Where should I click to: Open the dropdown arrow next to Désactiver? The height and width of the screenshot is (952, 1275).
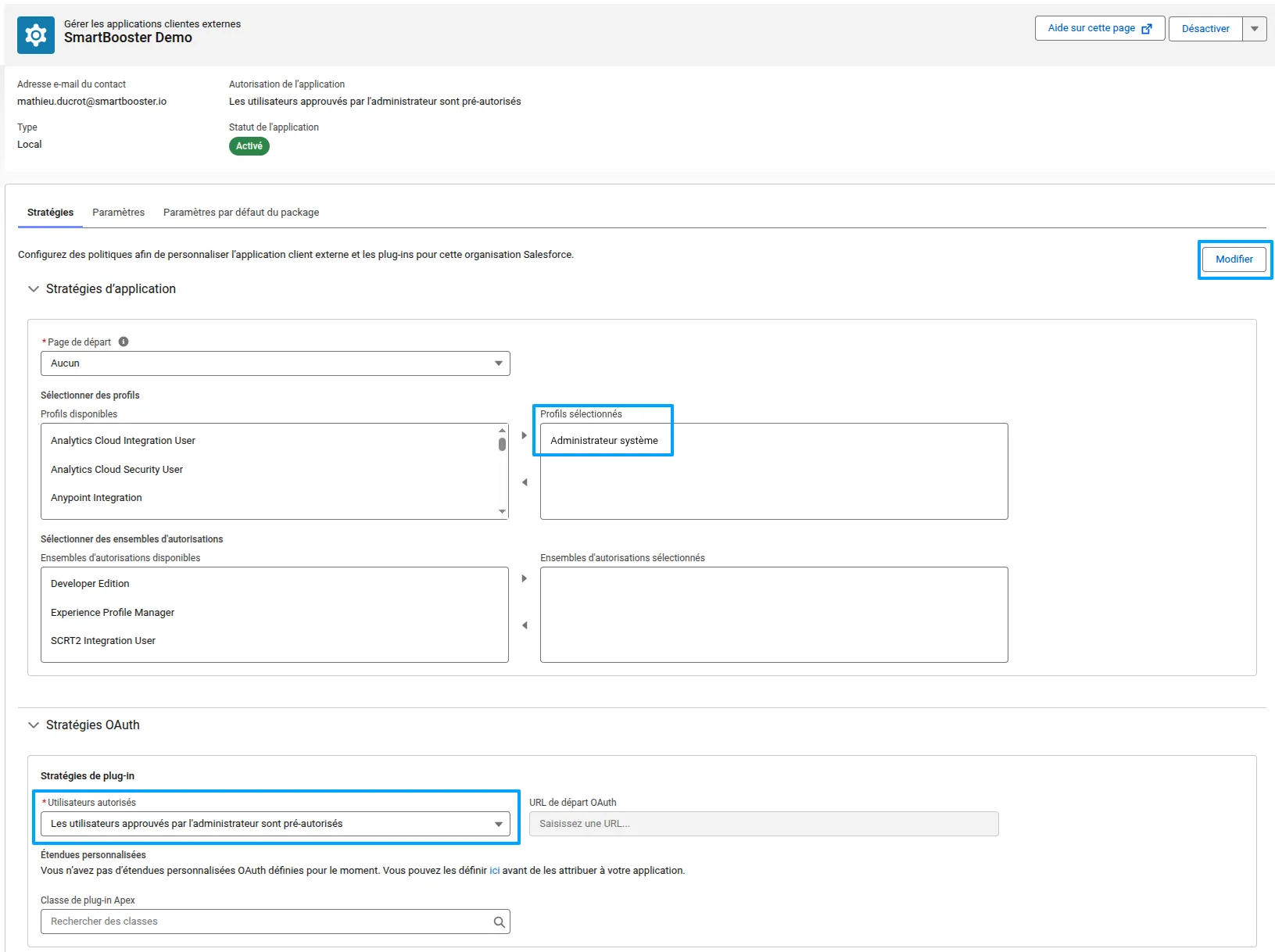(x=1255, y=29)
